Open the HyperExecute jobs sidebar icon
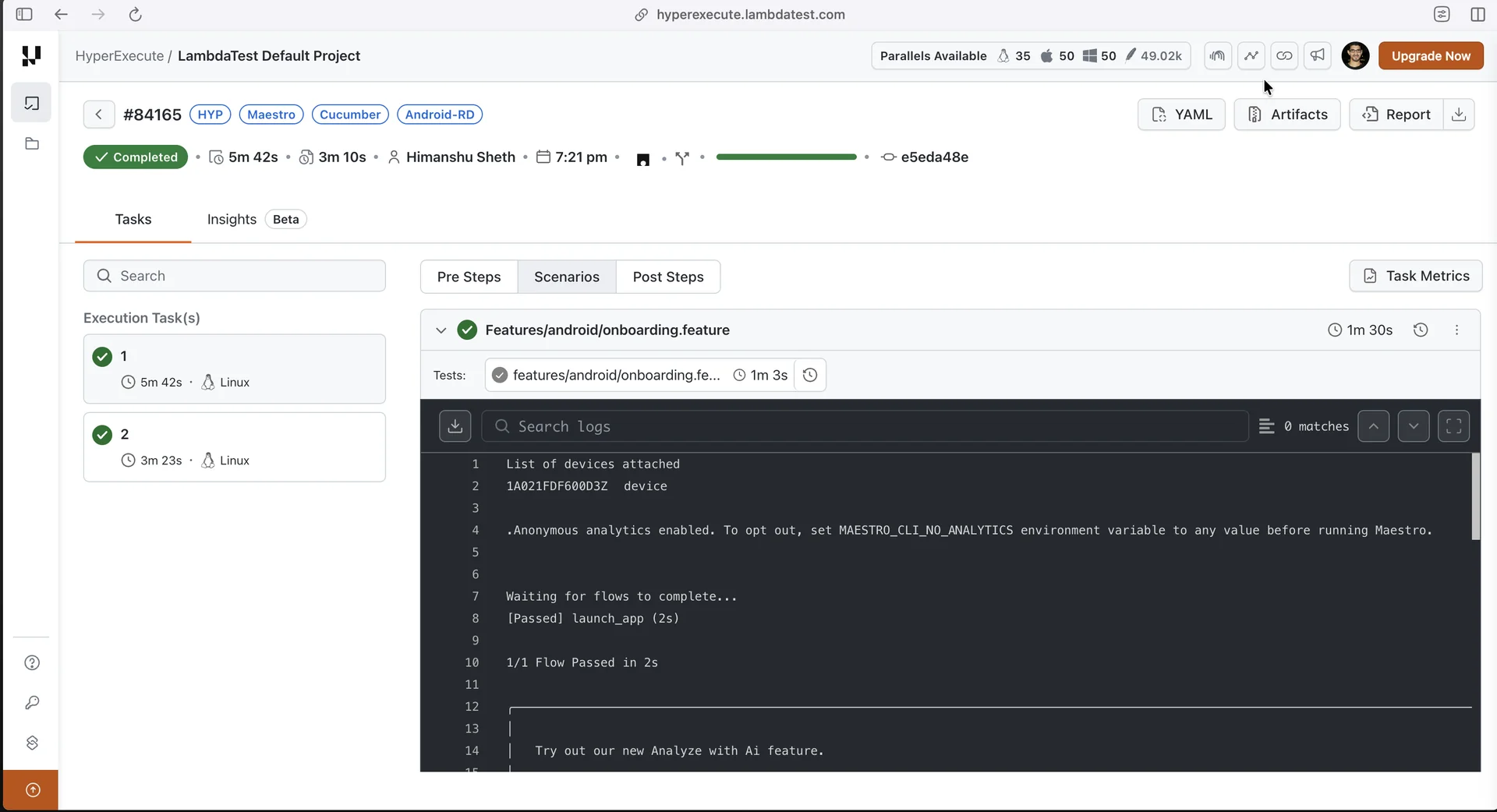Viewport: 1497px width, 812px height. (x=31, y=103)
